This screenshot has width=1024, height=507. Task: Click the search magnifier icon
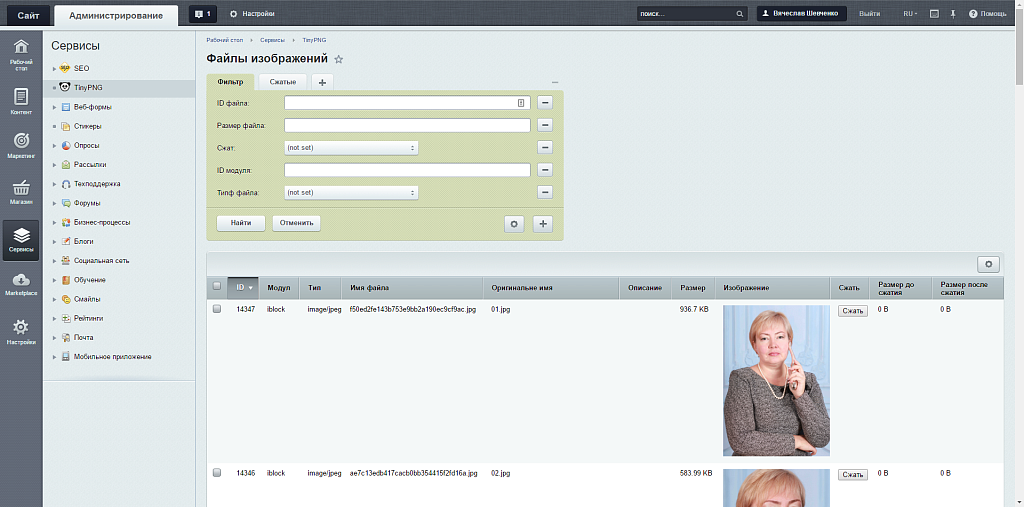[x=739, y=14]
